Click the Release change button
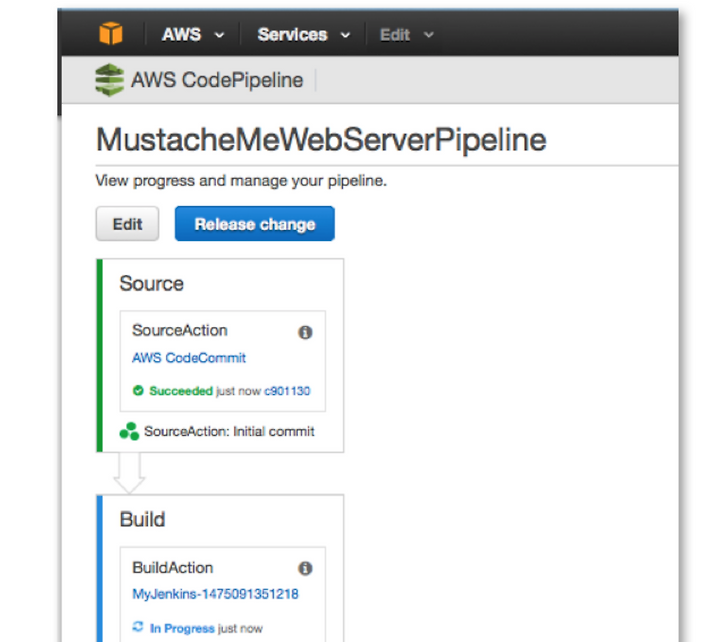This screenshot has height=642, width=720. 255,224
